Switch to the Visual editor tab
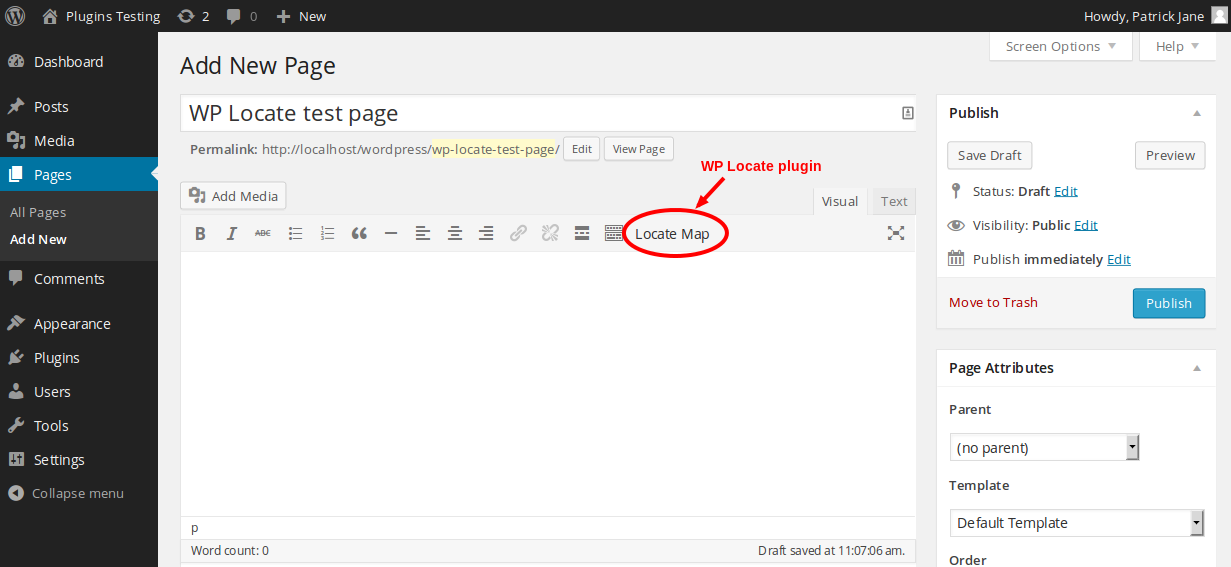The image size is (1231, 567). (840, 201)
